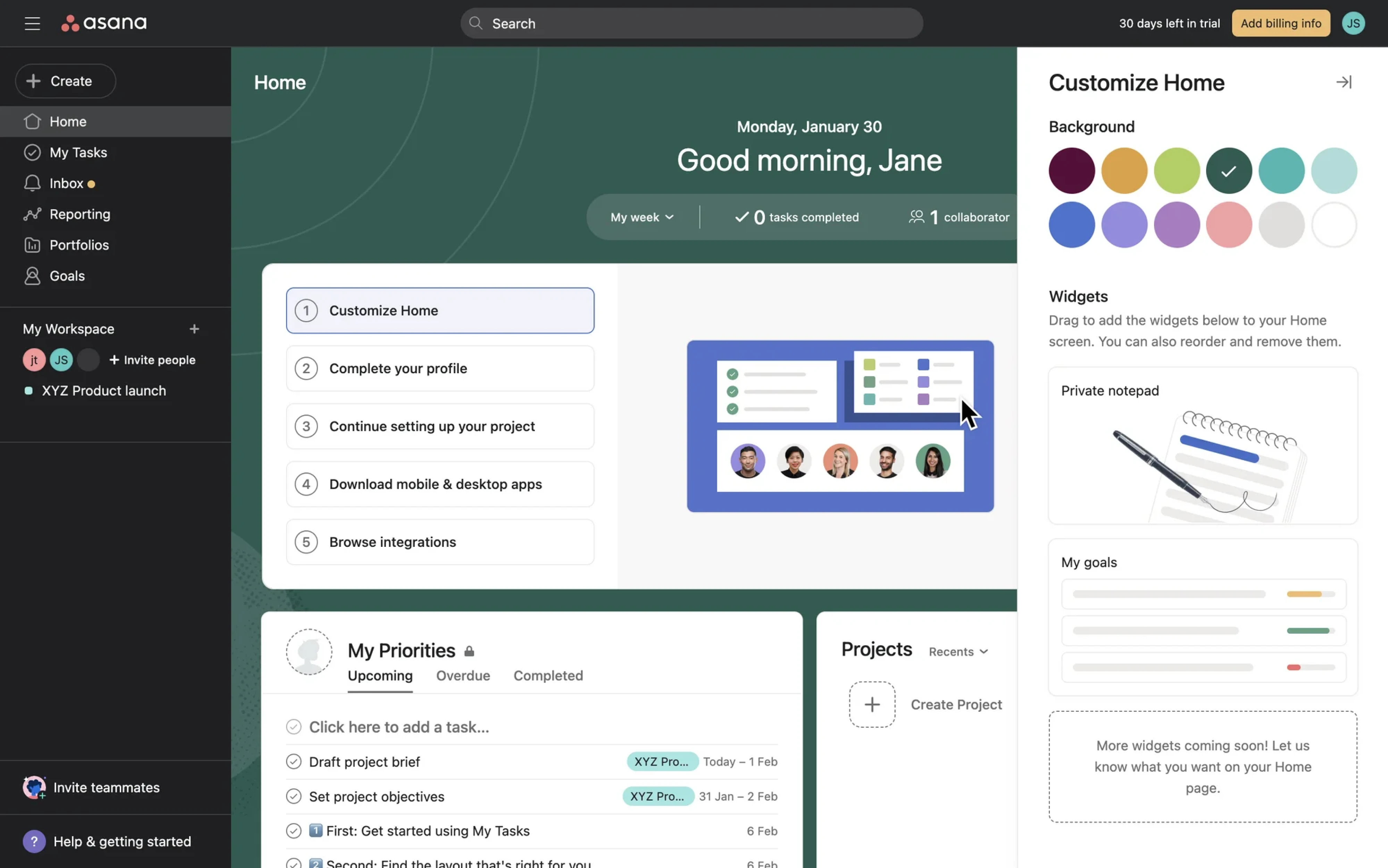Click the Reporting chart icon

32,214
